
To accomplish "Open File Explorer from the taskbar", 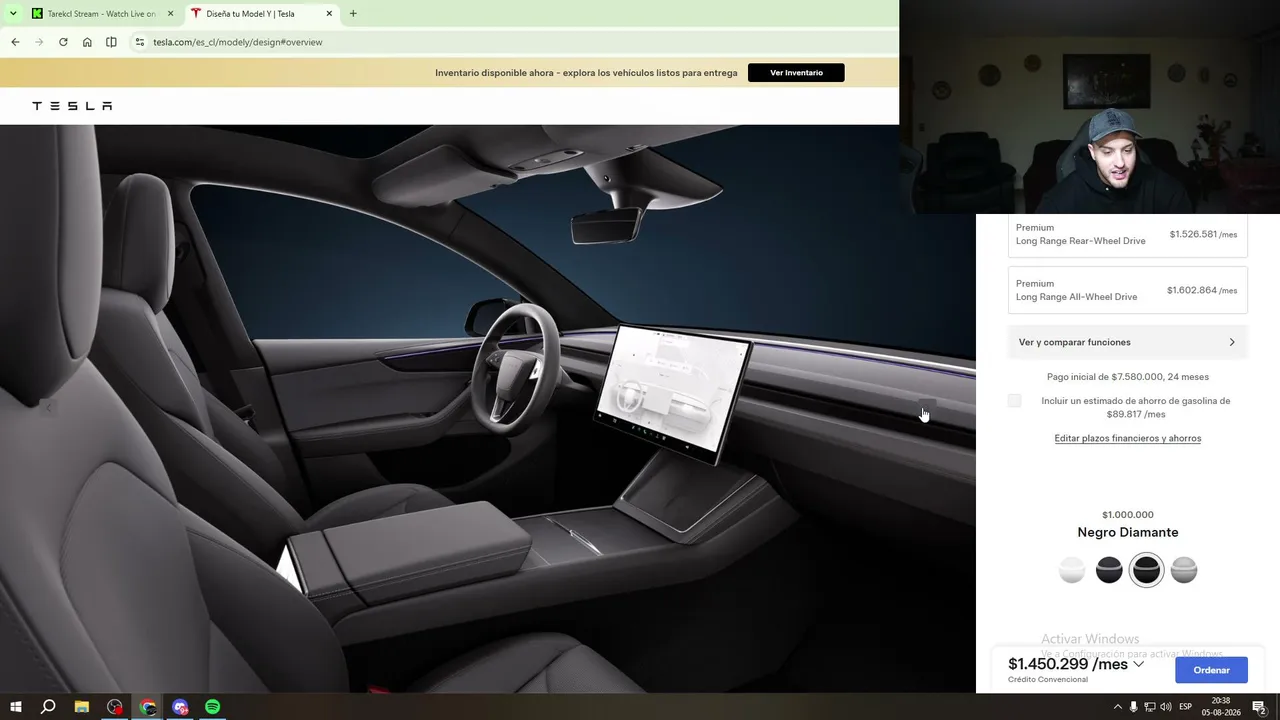I will tap(82, 707).
